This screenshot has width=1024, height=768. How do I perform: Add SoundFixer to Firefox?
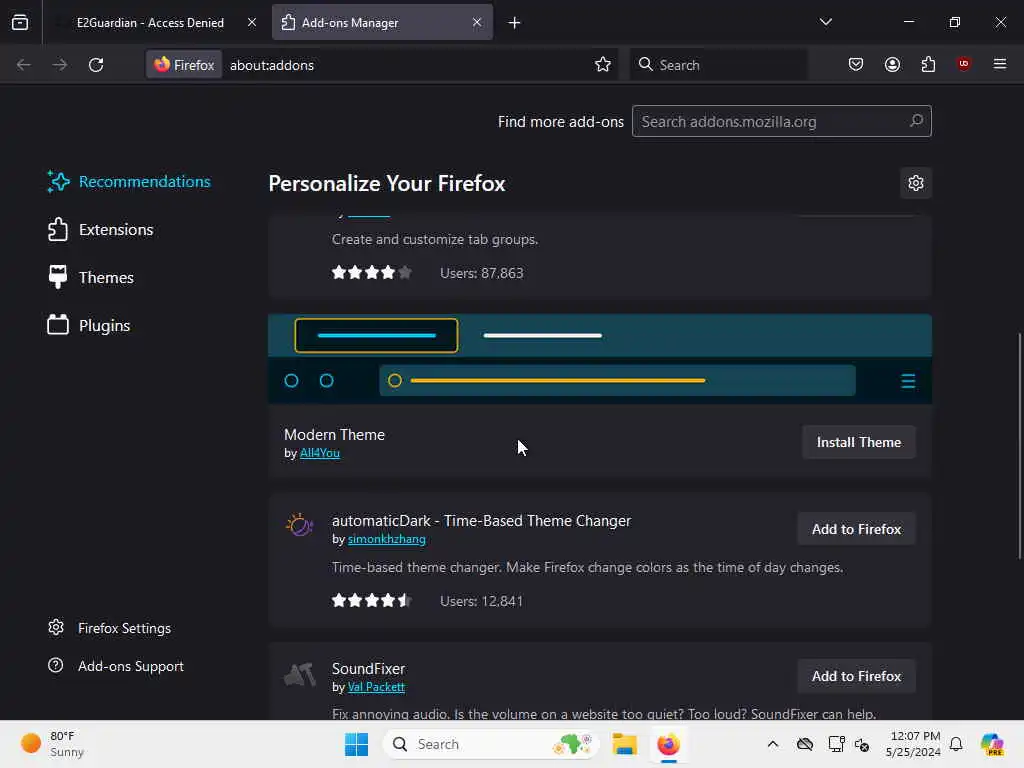(856, 676)
